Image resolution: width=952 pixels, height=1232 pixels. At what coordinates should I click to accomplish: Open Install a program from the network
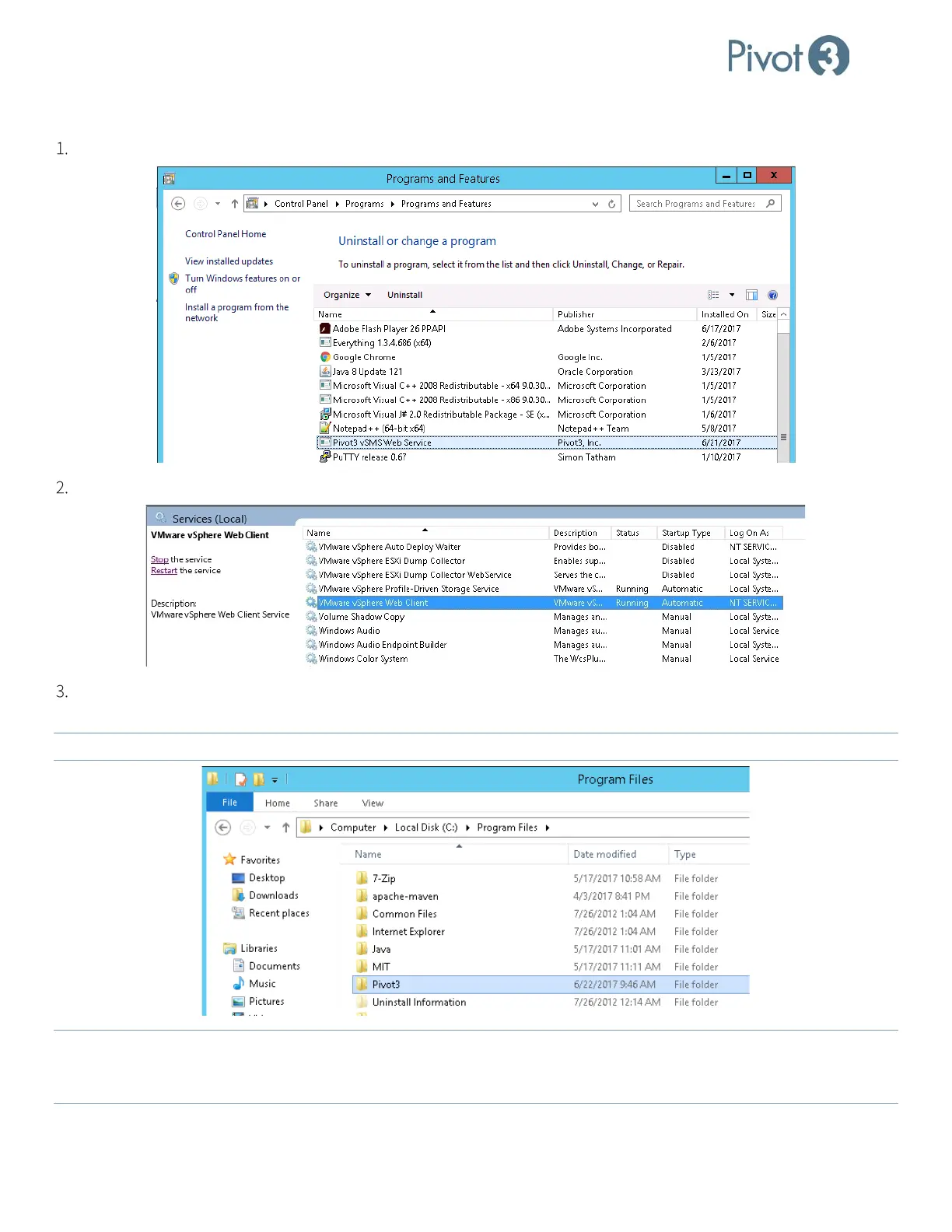click(236, 313)
